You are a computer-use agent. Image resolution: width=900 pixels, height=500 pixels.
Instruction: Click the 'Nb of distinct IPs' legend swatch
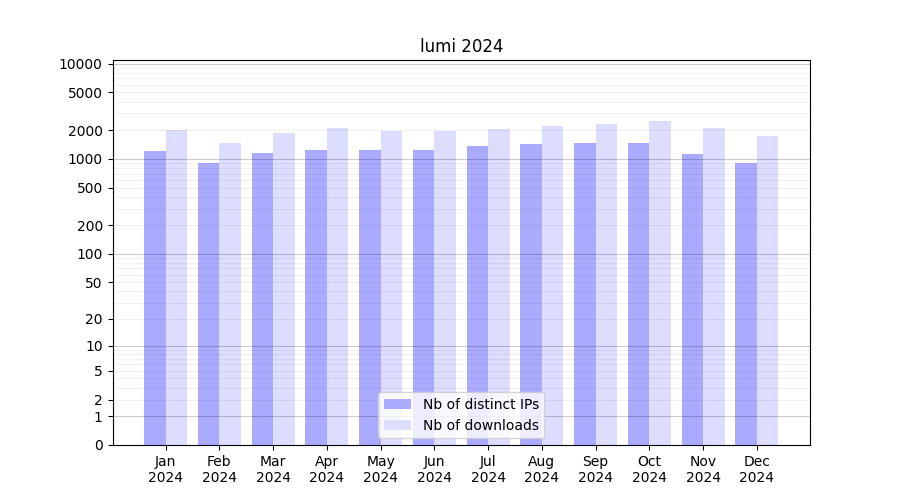[397, 404]
